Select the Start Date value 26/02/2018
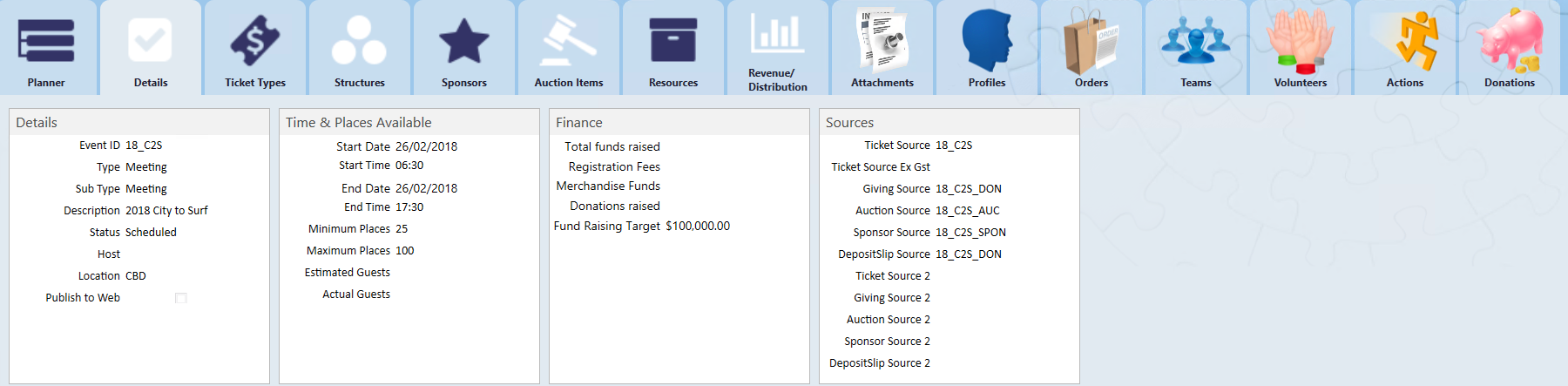The image size is (1568, 386). pyautogui.click(x=426, y=147)
